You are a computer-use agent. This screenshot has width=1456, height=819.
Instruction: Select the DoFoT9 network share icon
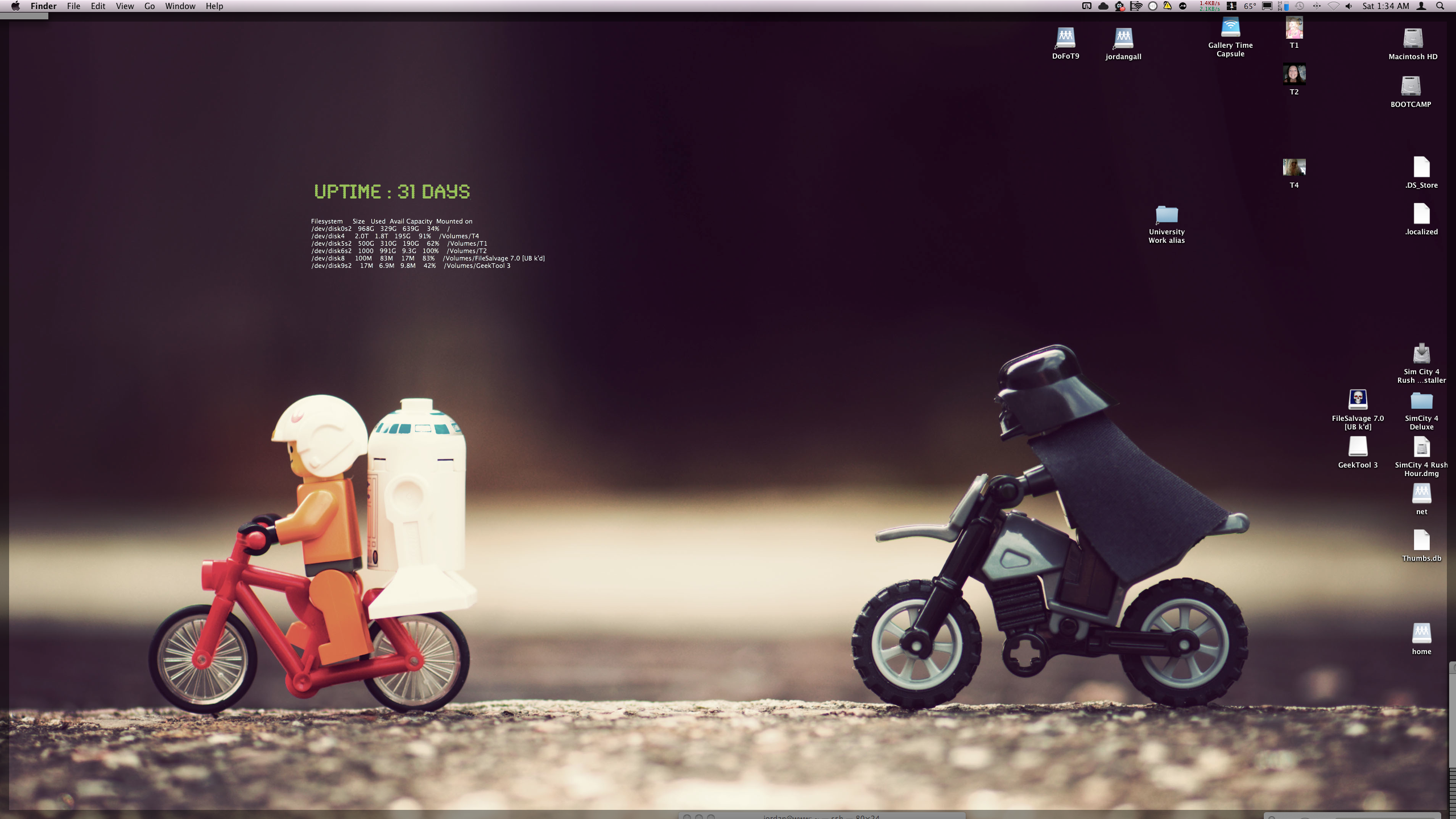(1065, 38)
